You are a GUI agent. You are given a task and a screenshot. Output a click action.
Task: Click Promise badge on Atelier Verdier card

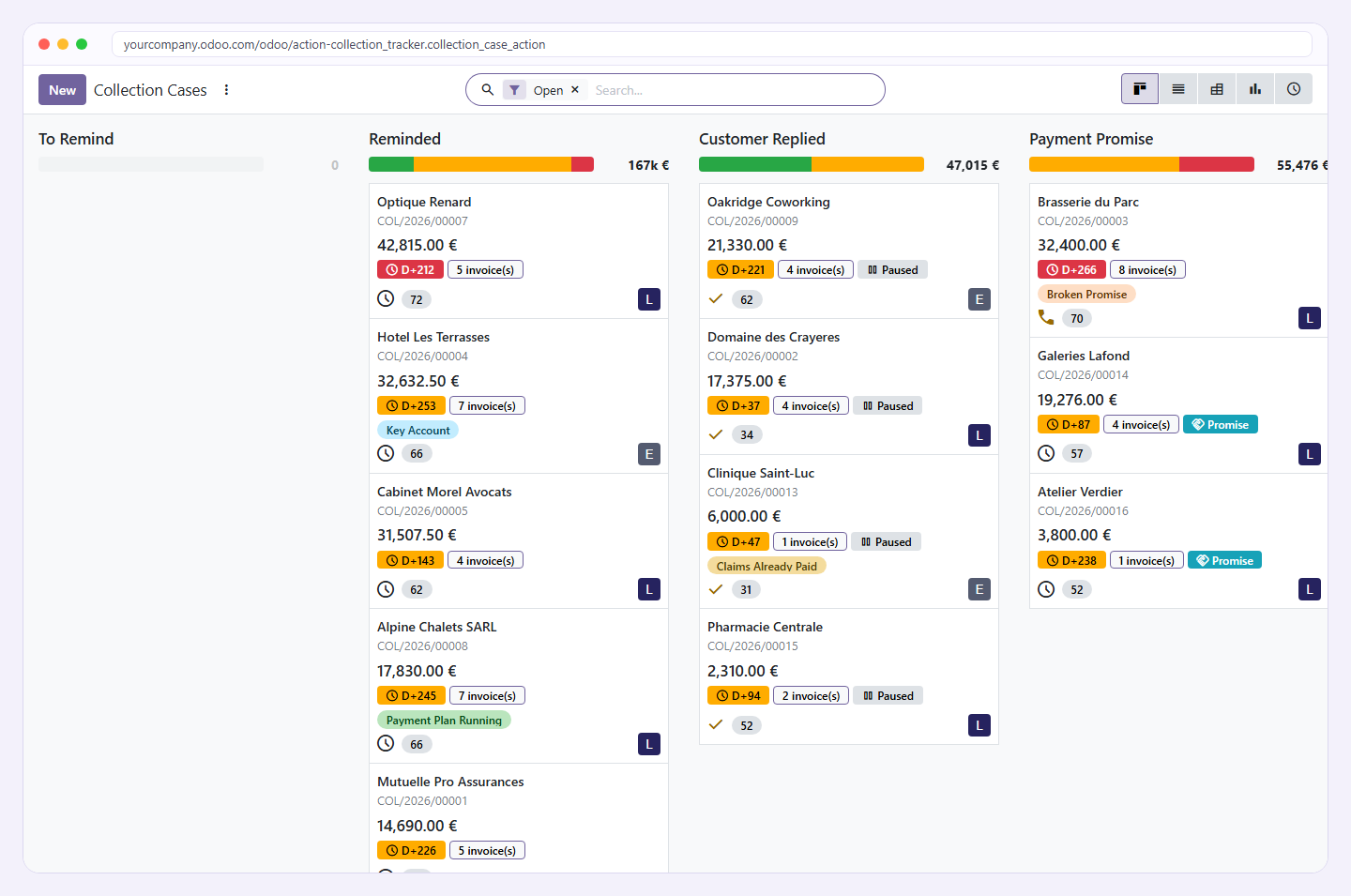point(1225,560)
